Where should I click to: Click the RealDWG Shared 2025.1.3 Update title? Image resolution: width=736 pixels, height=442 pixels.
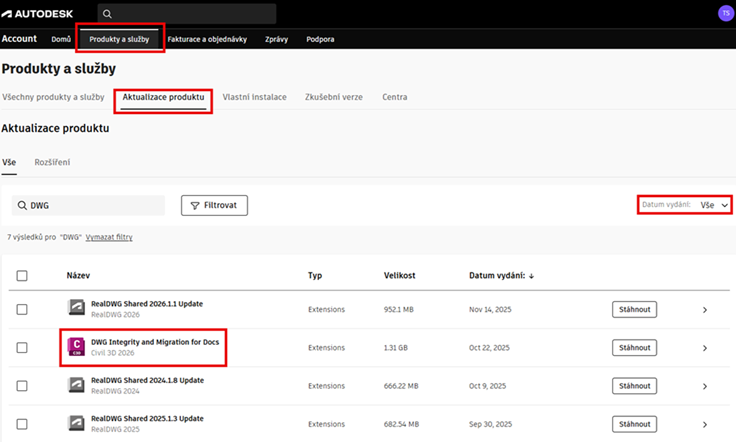click(x=147, y=419)
